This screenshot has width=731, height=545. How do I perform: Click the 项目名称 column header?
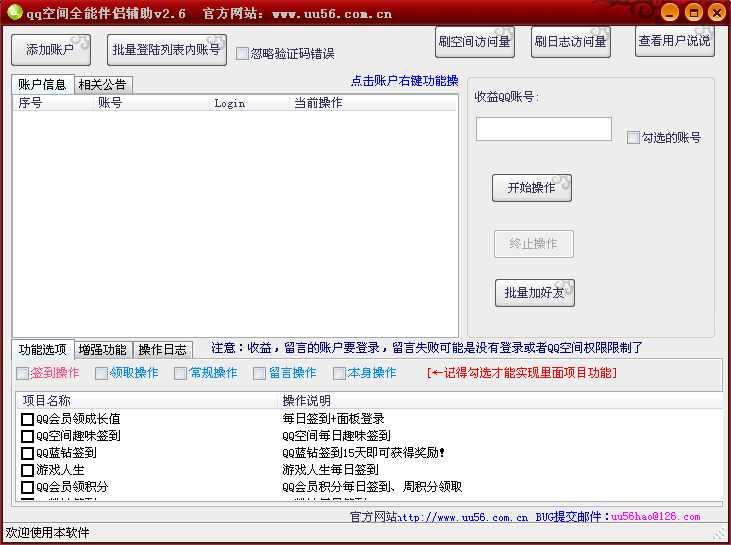(147, 400)
